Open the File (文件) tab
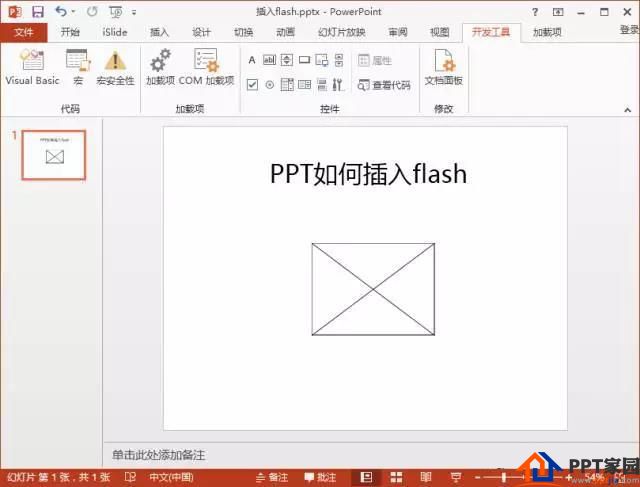Screen dimensions: 640x487 click(x=24, y=32)
